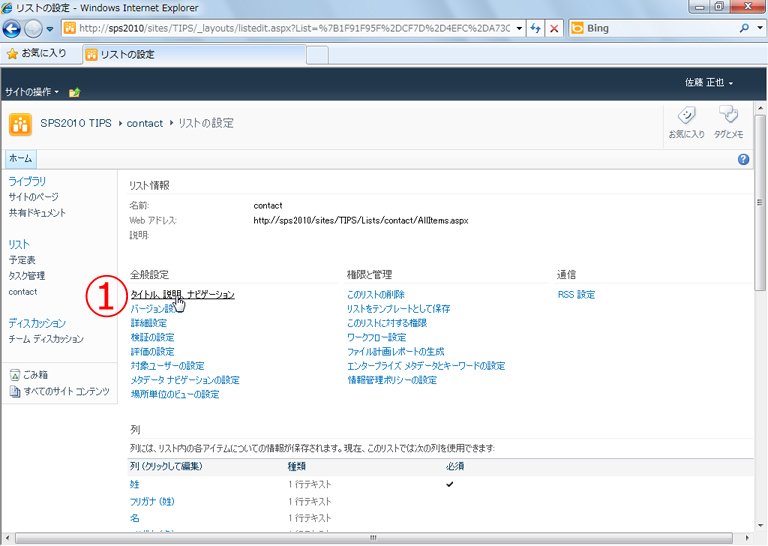This screenshot has height=546, width=768.
Task: Open the サイトの操作 menu
Action: coord(32,92)
